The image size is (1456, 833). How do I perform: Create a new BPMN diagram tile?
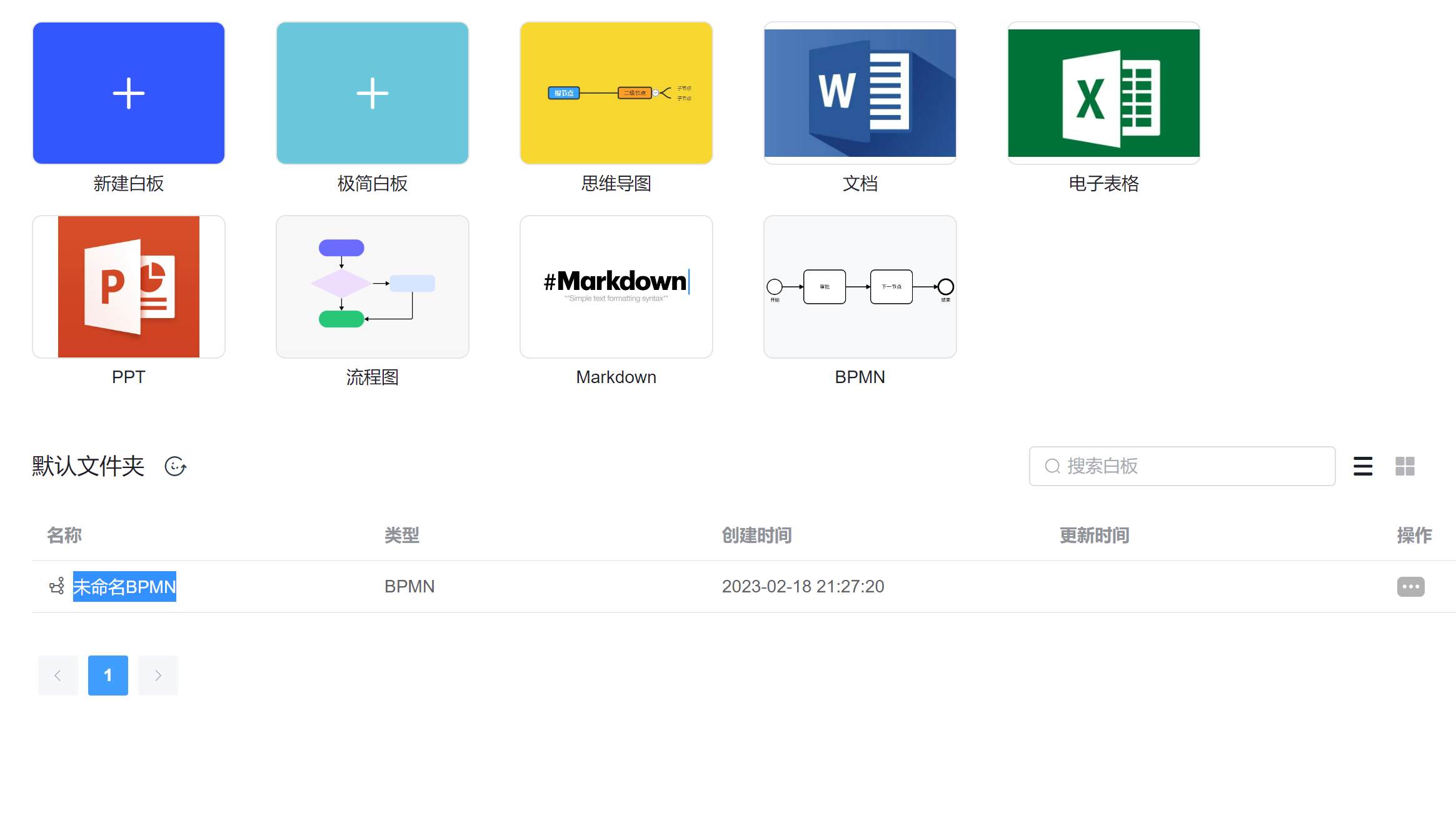coord(860,287)
